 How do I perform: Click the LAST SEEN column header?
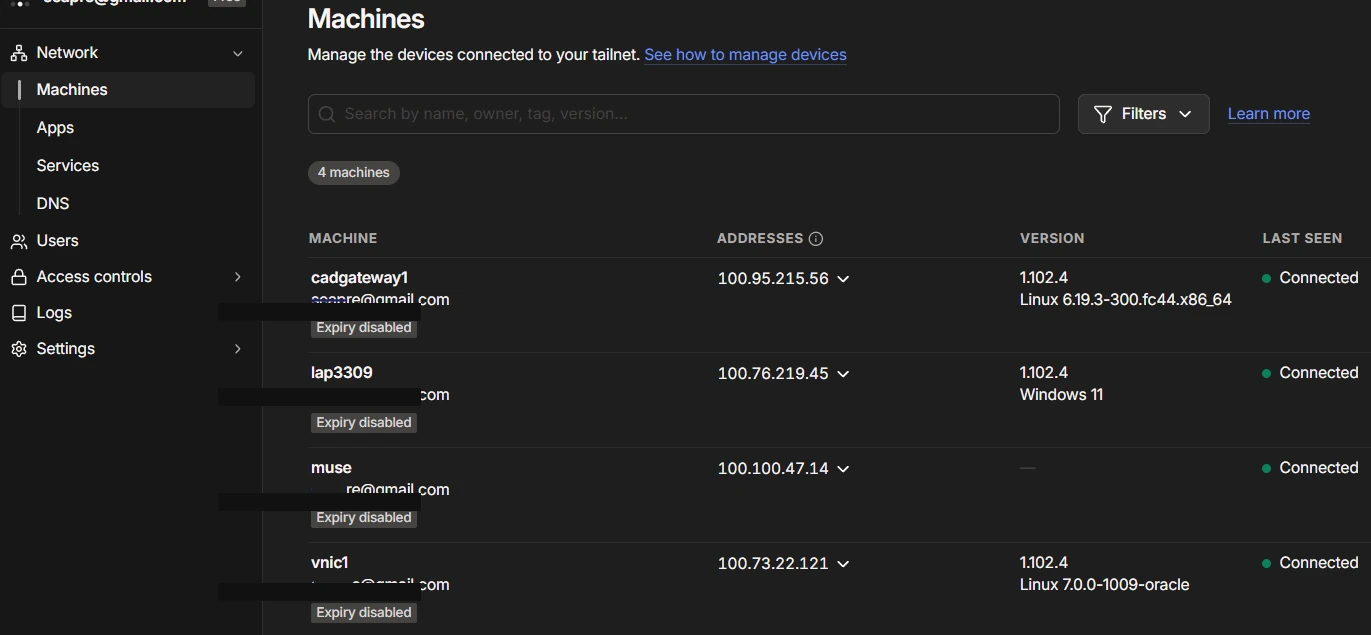[1302, 239]
